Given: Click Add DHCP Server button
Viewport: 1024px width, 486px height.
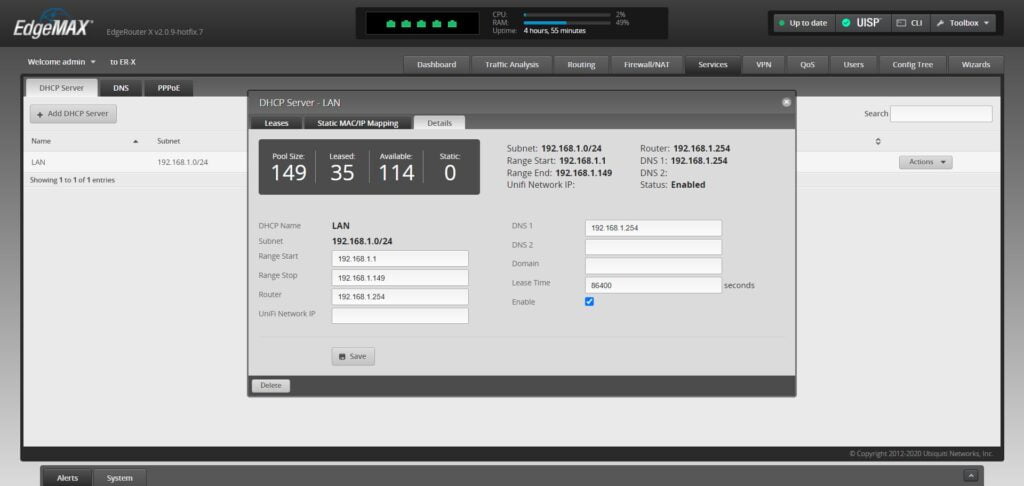Looking at the screenshot, I should 73,114.
